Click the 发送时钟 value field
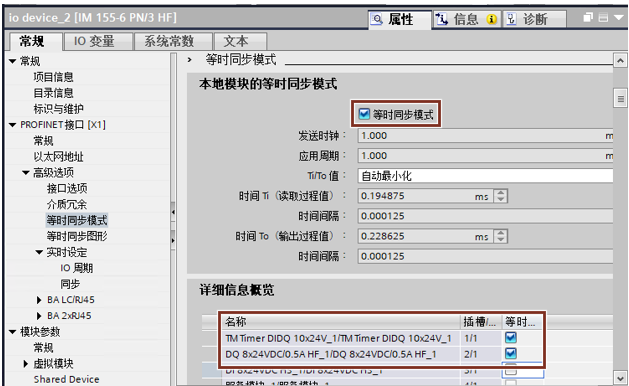Viewport: 629px width, 386px height. click(x=485, y=136)
